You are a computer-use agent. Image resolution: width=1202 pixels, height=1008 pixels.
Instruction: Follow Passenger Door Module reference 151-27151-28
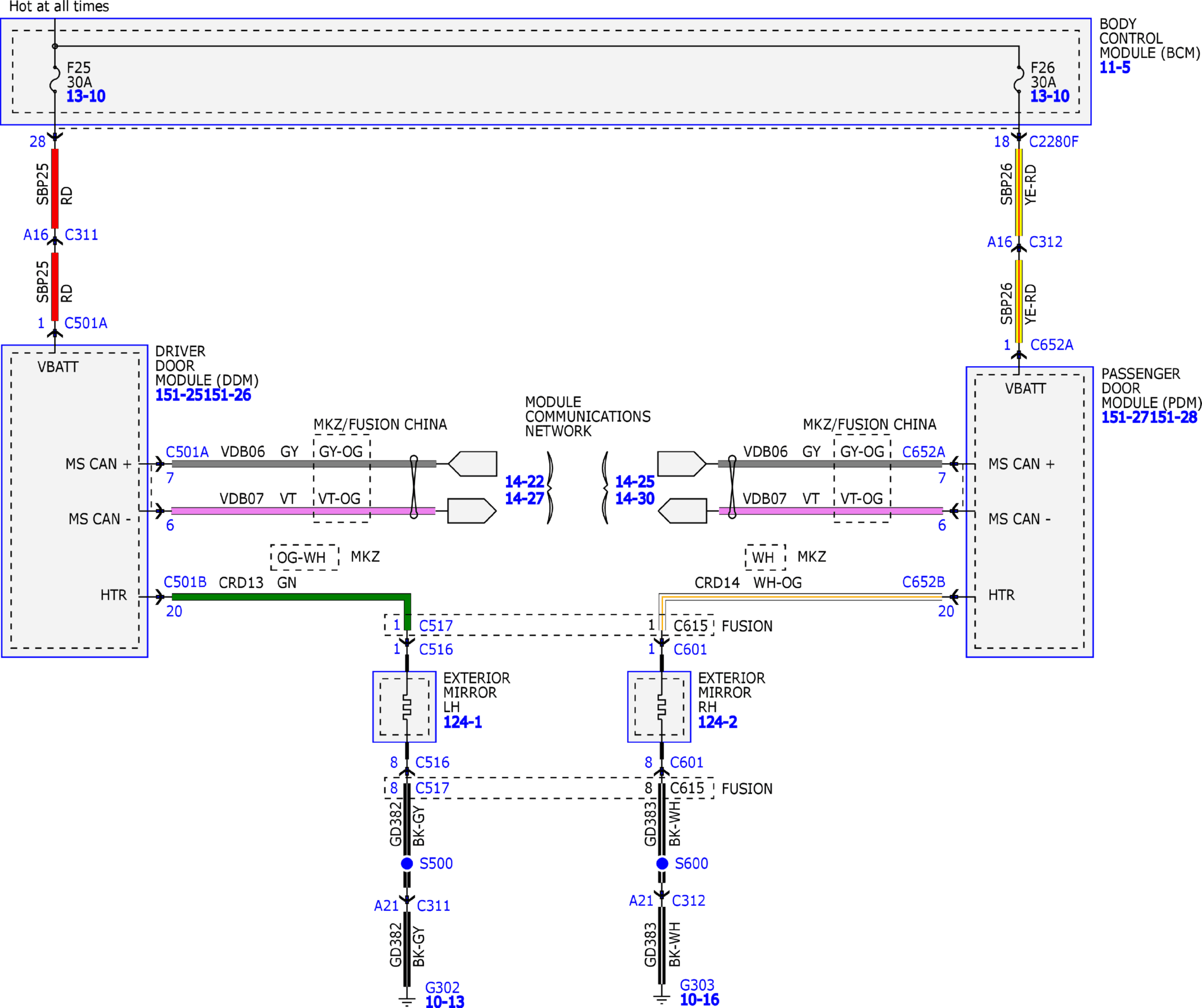[1150, 417]
